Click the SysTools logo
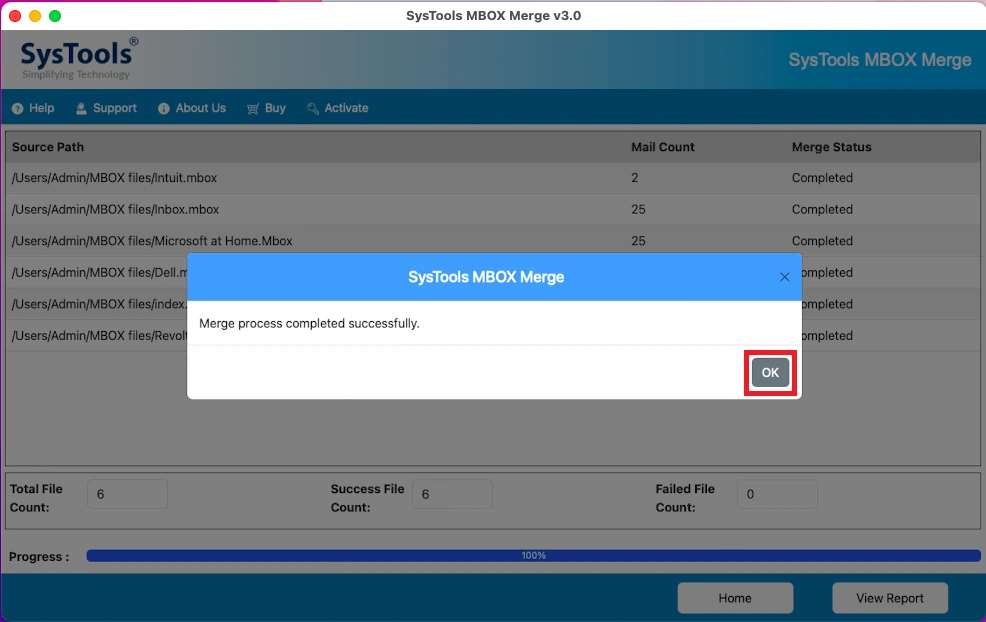Viewport: 986px width, 622px height. 78,58
